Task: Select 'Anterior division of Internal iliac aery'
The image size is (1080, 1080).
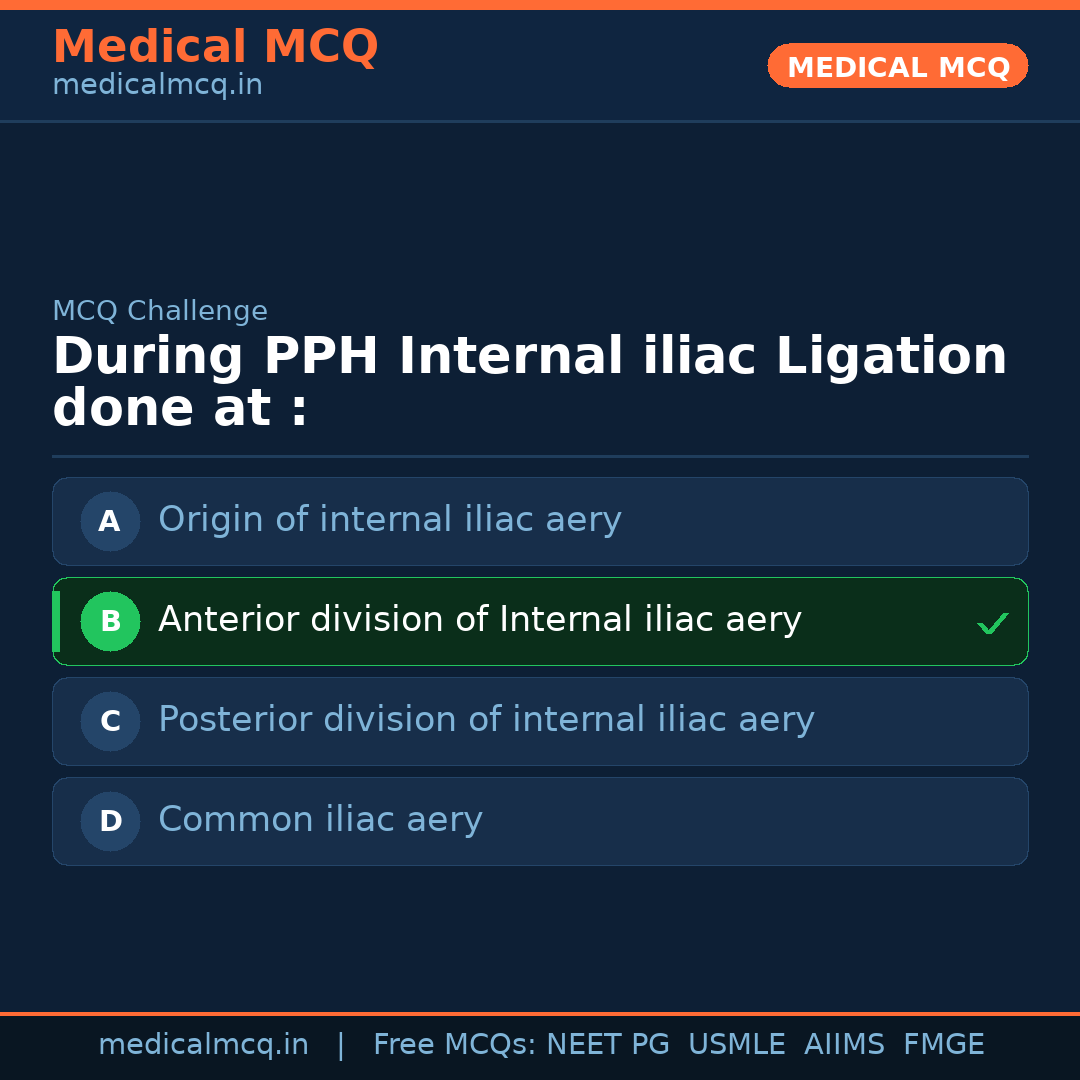Action: pos(480,620)
